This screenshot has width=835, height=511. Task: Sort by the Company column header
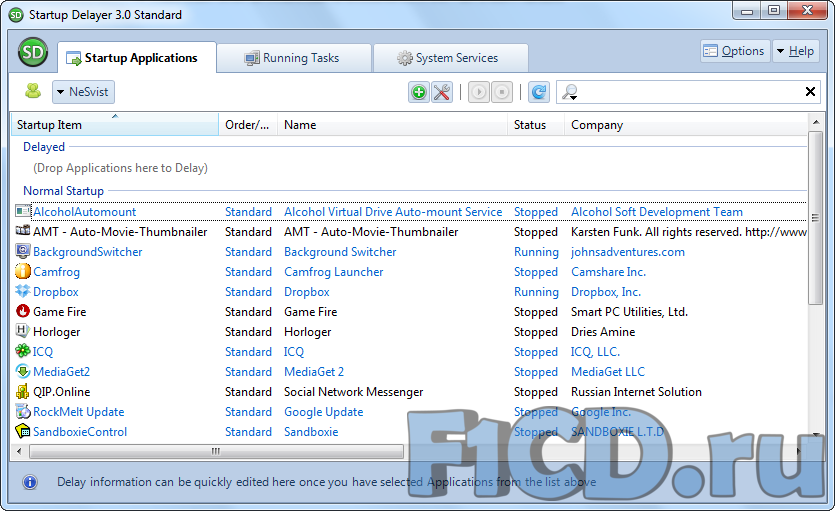[x=686, y=125]
